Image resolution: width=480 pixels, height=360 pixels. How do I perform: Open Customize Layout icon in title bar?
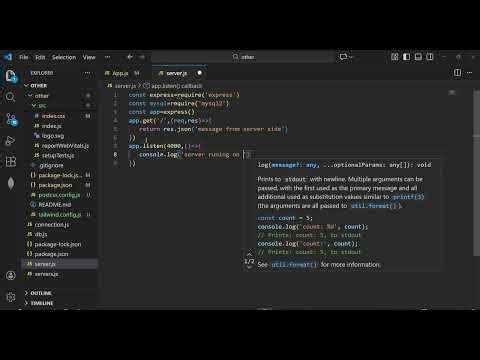click(x=395, y=57)
